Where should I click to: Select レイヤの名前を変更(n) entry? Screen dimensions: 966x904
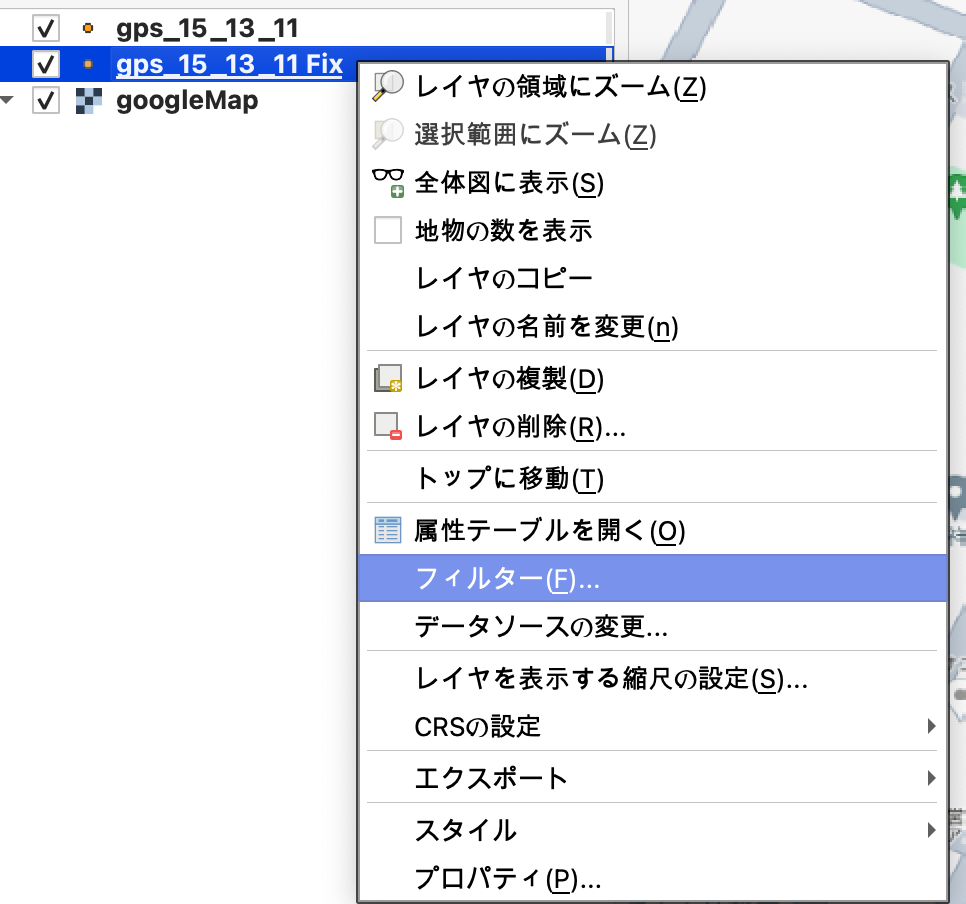[x=653, y=327]
